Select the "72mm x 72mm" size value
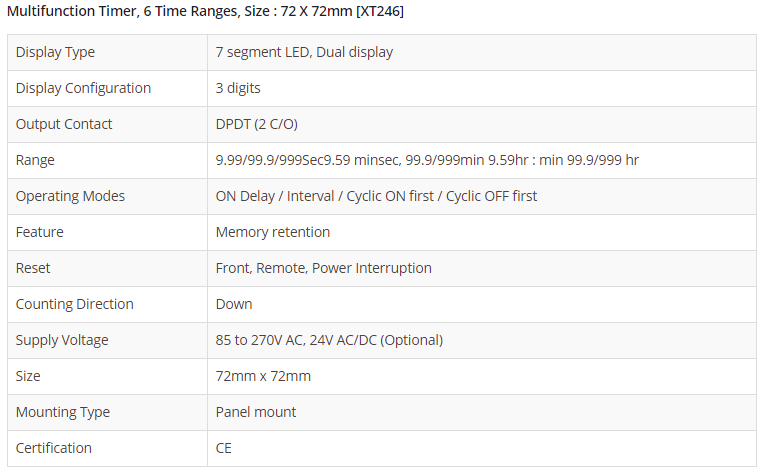The height and width of the screenshot is (474, 764). click(263, 376)
